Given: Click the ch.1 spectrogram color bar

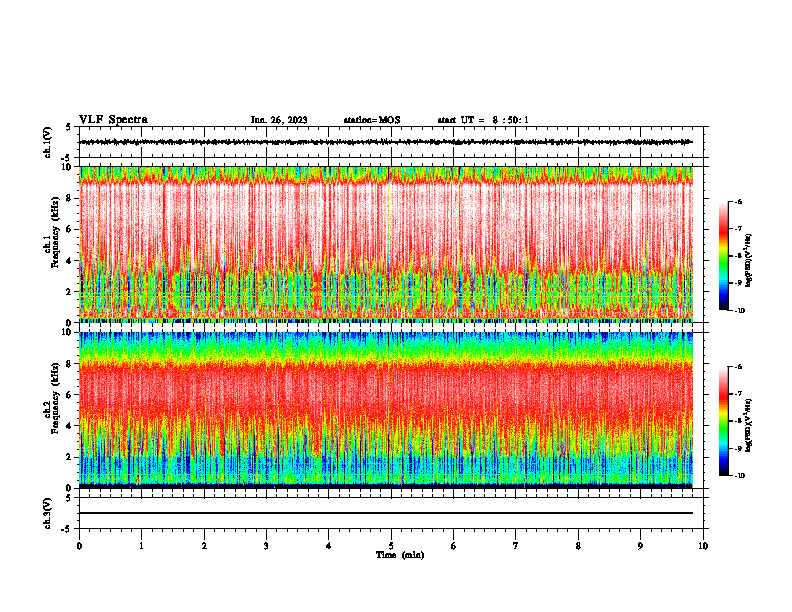Looking at the screenshot, I should [x=723, y=256].
